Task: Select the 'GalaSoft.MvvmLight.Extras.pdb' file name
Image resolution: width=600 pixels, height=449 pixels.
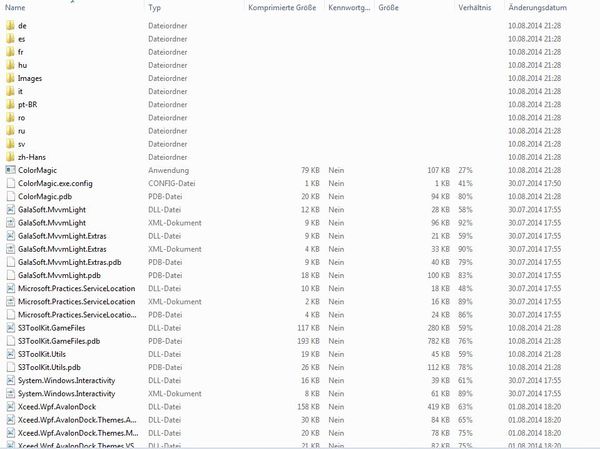Action: [70, 262]
